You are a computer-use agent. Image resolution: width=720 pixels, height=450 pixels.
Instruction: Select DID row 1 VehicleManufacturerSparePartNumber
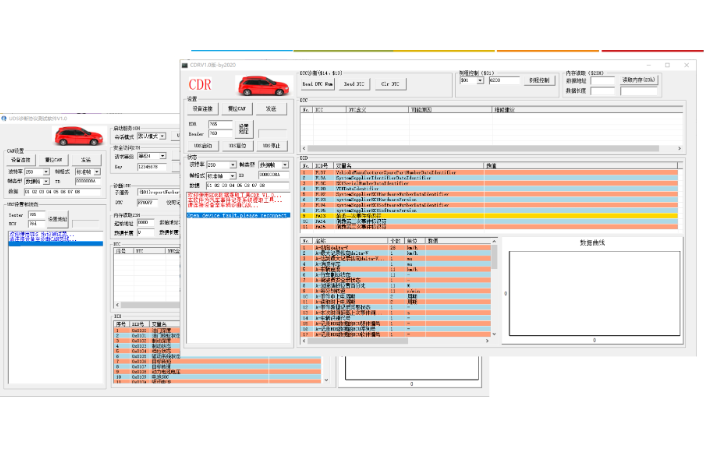(x=489, y=173)
